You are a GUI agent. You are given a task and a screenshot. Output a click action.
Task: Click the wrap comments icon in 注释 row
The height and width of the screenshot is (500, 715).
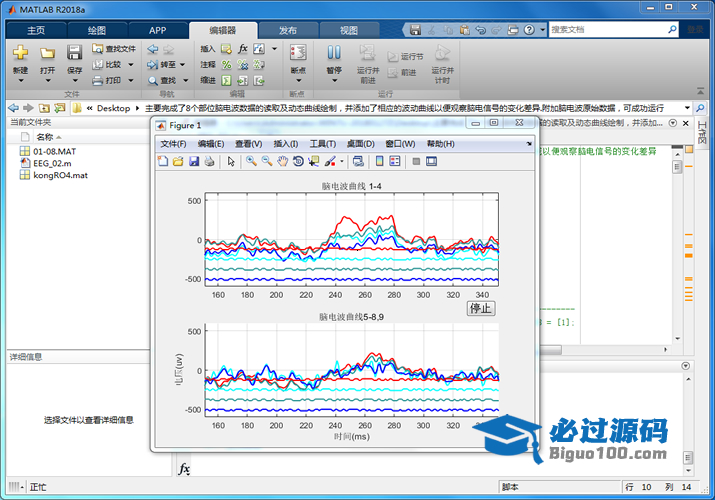pos(259,65)
